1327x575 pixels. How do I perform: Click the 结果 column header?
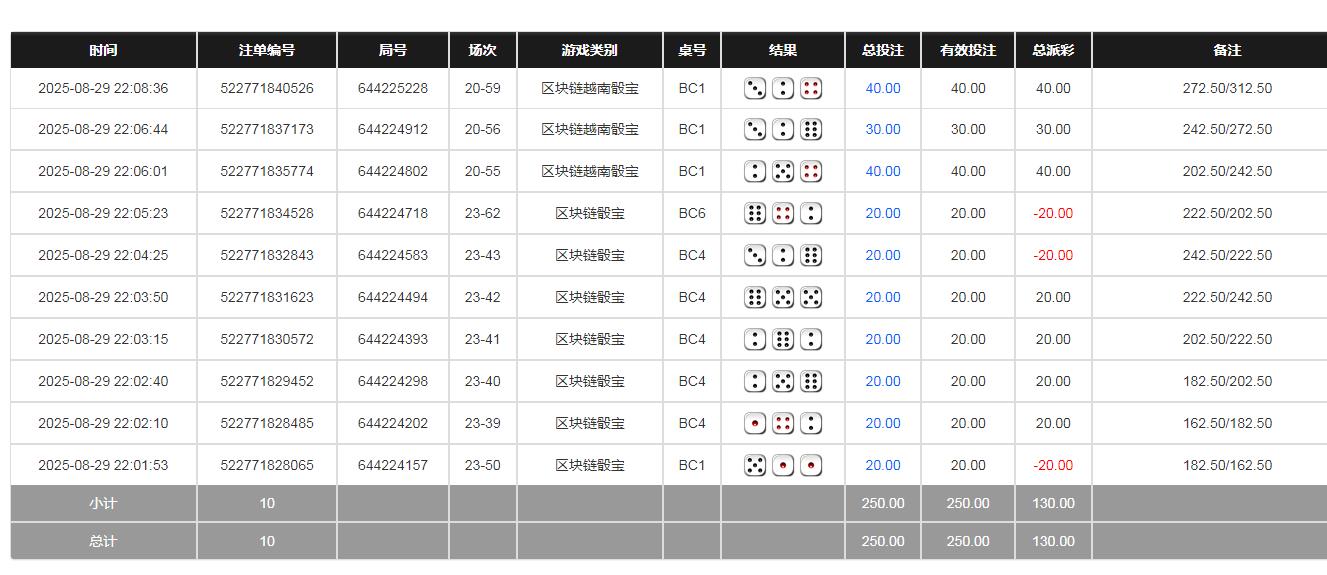click(783, 50)
